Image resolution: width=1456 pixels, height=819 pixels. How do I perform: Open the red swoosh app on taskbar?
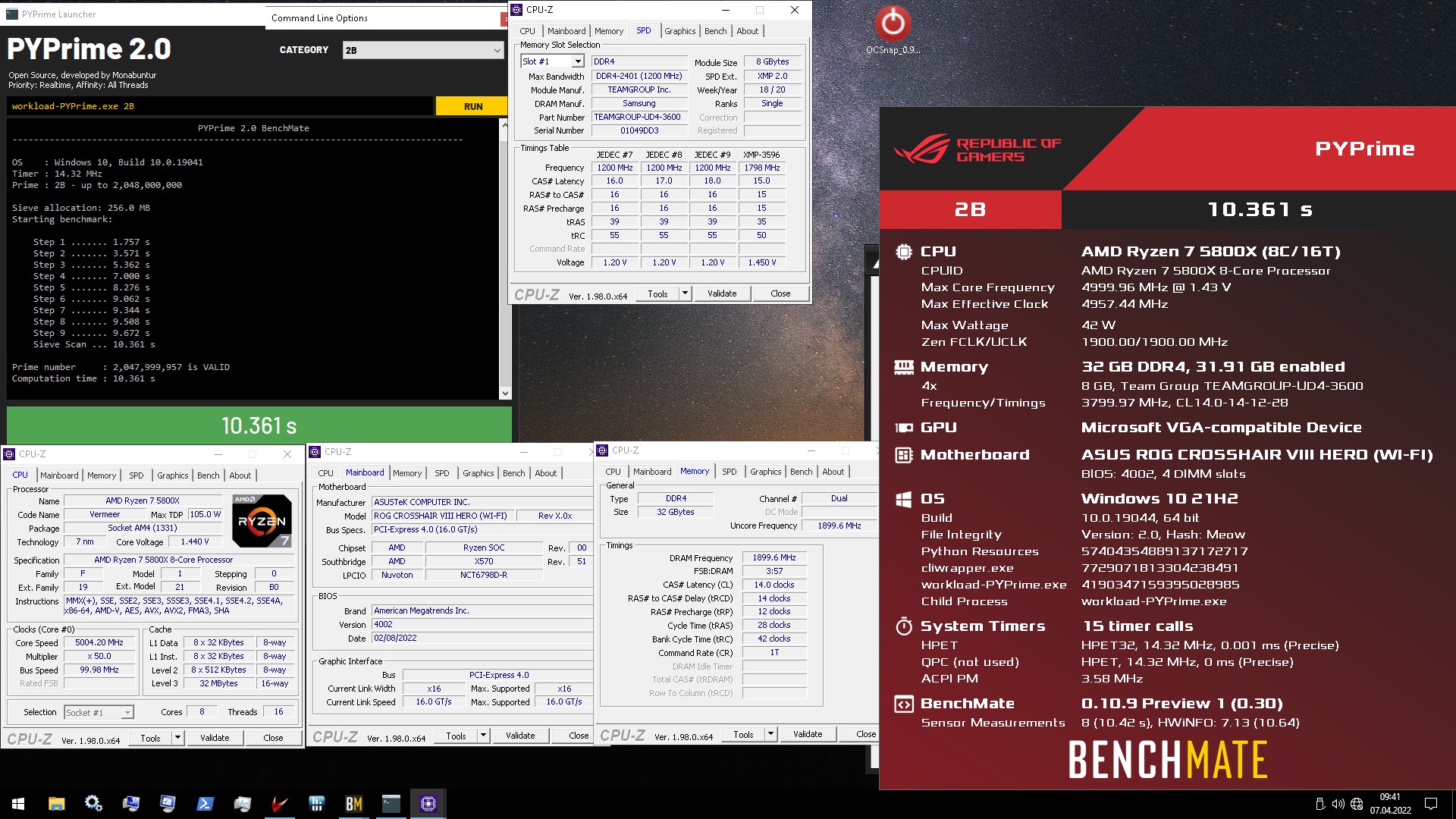[279, 804]
